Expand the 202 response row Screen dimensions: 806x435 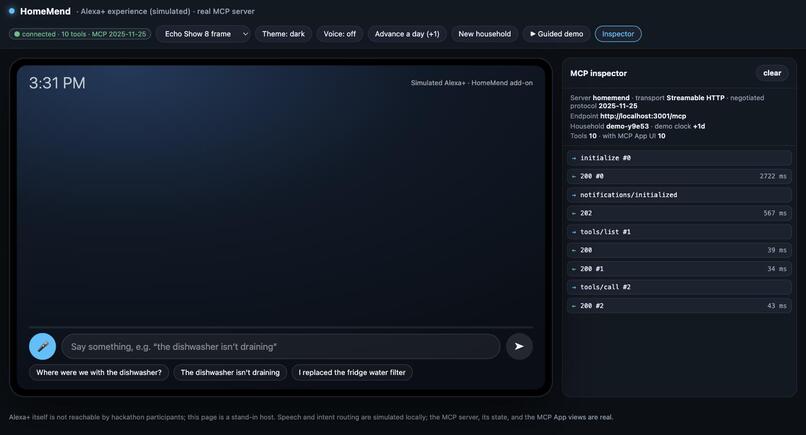[x=679, y=213]
